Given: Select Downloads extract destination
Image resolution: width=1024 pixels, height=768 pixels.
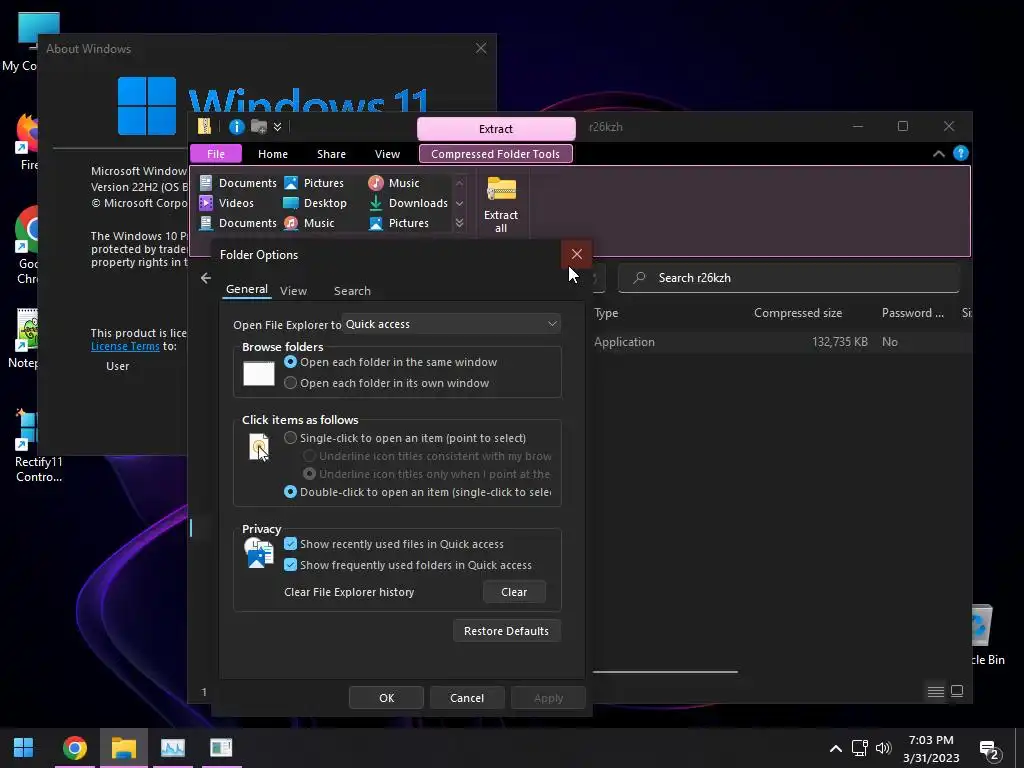Looking at the screenshot, I should click(408, 203).
